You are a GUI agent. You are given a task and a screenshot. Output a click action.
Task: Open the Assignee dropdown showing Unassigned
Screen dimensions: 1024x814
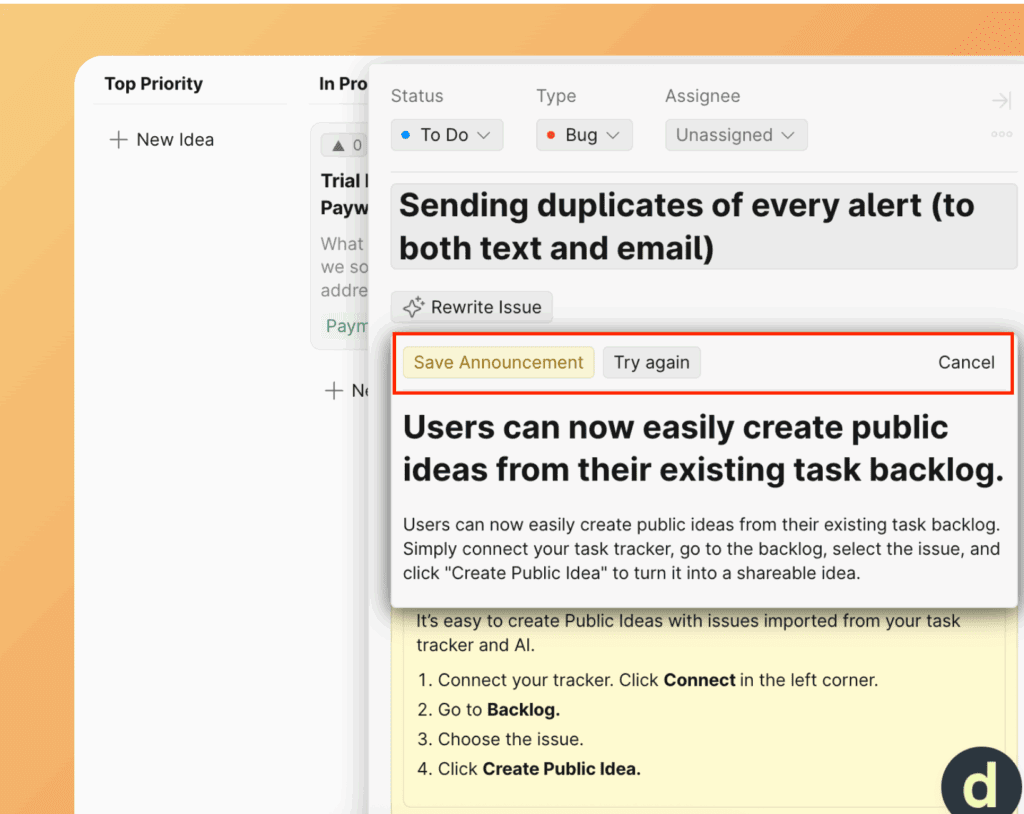coord(735,135)
